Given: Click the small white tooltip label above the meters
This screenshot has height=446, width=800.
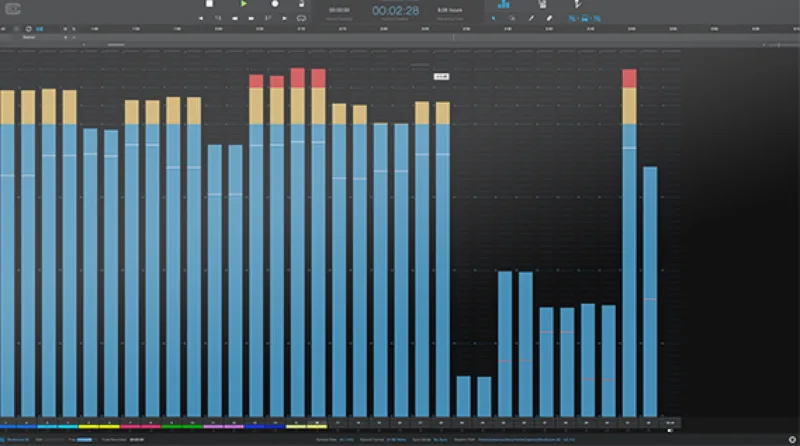Looking at the screenshot, I should tap(441, 77).
